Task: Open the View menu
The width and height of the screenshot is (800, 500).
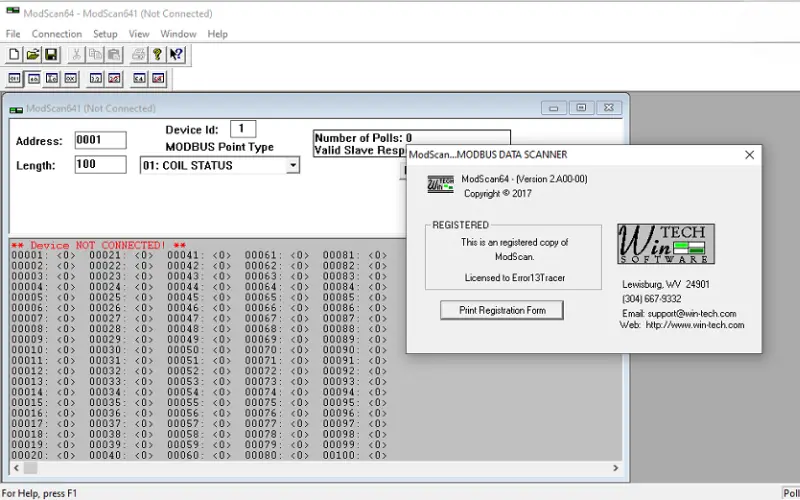Action: coord(139,34)
